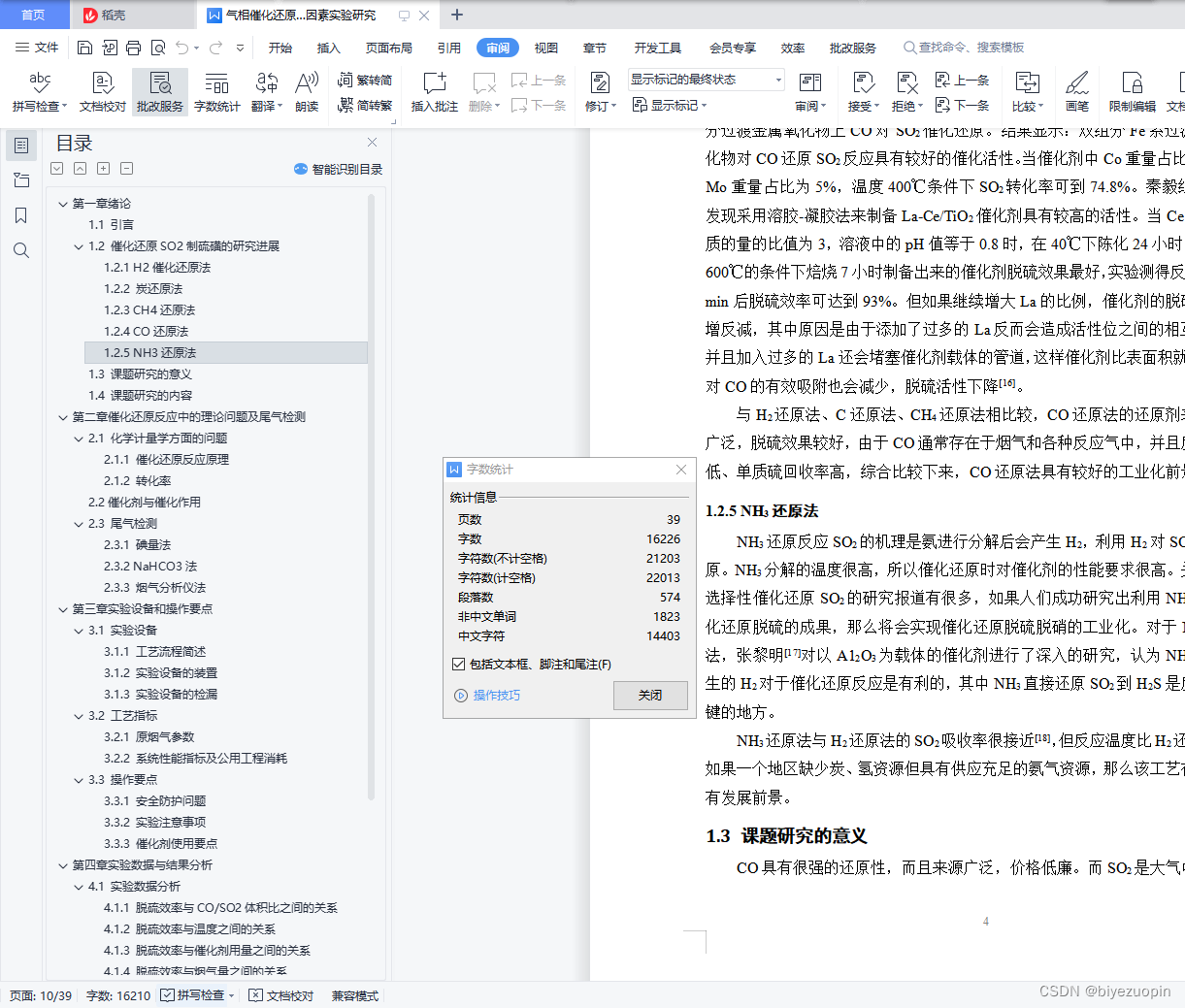This screenshot has height=1008, width=1185.
Task: Open 限制编辑 restrict editing
Action: (1132, 91)
